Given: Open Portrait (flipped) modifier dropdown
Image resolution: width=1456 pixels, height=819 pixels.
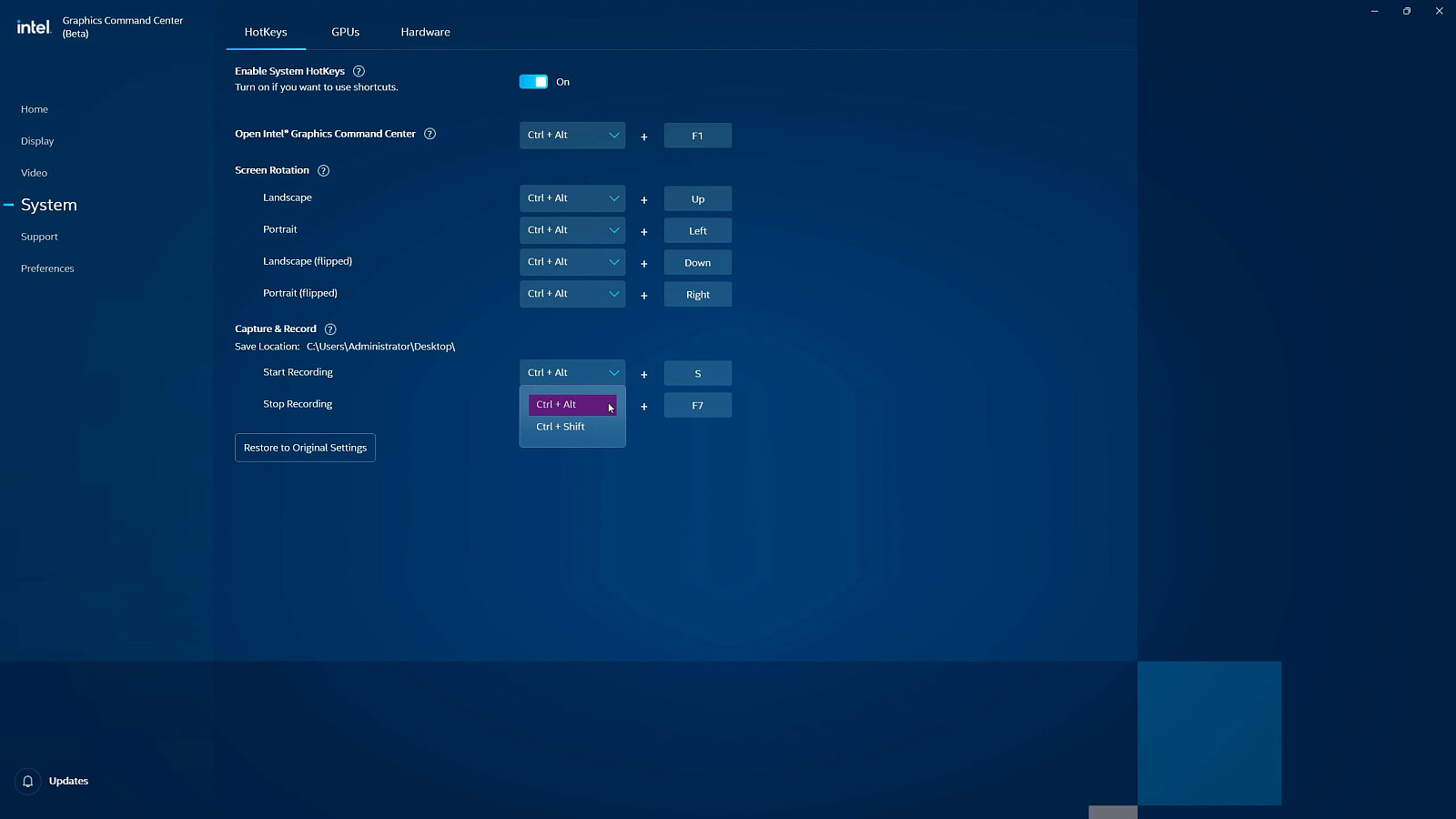Looking at the screenshot, I should click(x=572, y=294).
